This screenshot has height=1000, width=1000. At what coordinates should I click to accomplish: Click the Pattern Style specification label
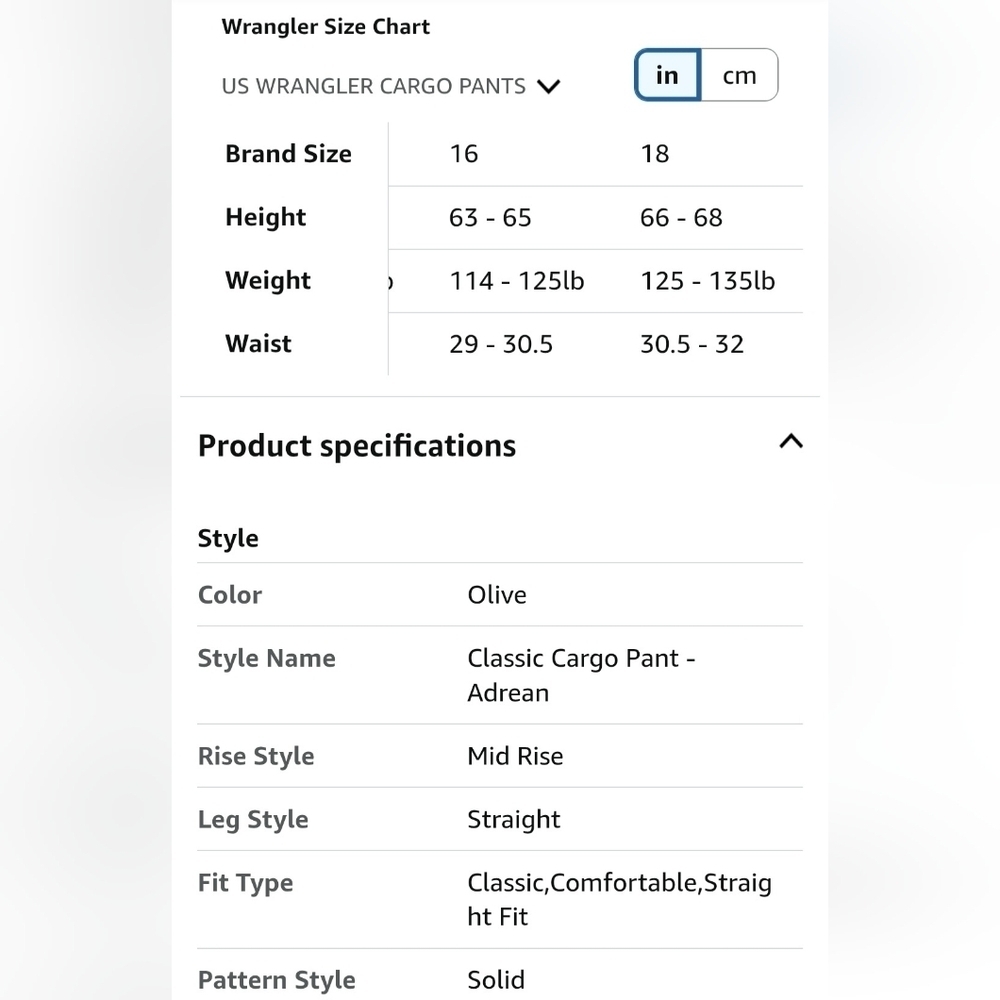pos(276,980)
